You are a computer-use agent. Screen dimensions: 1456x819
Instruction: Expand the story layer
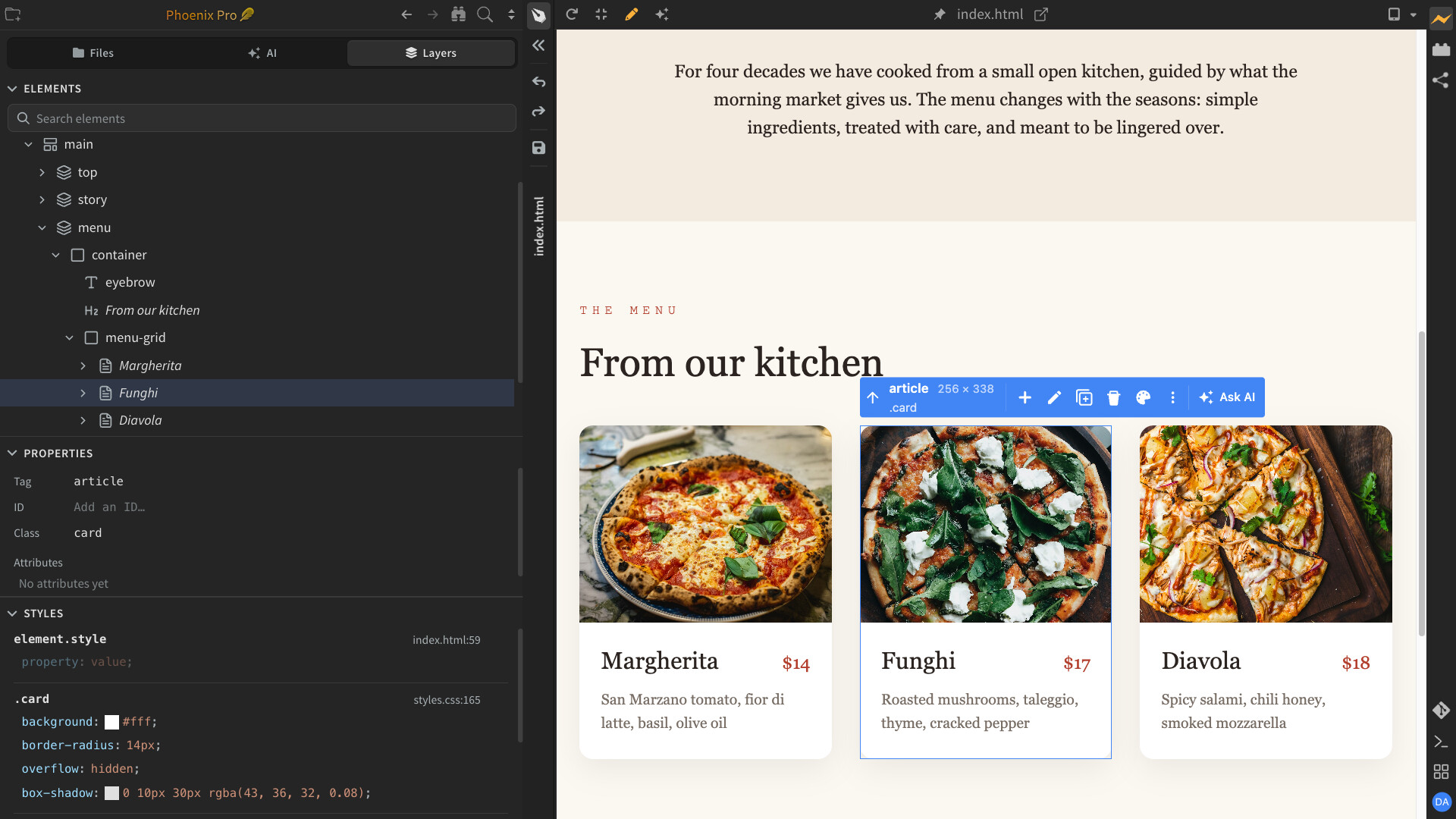(x=42, y=200)
